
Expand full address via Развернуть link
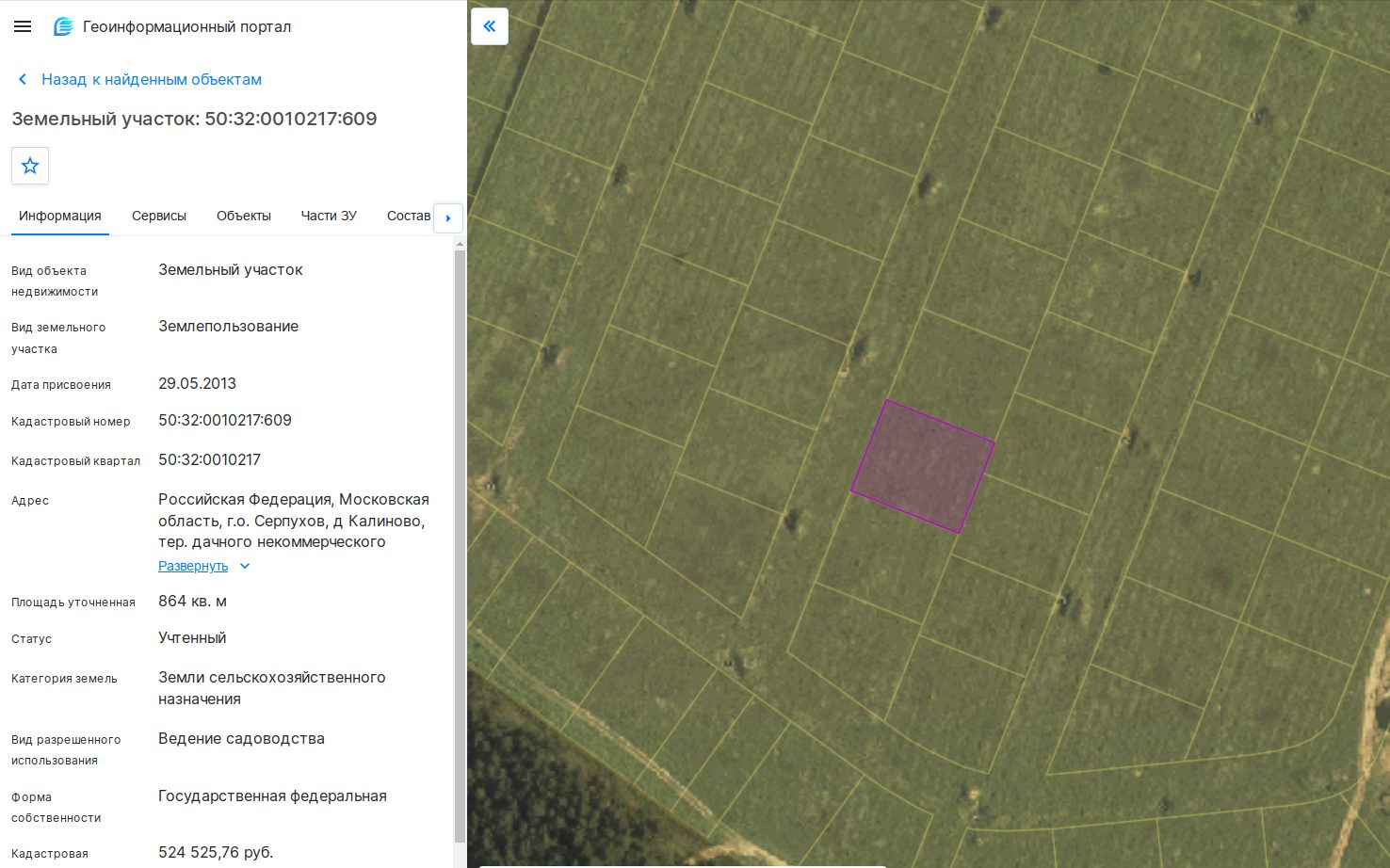point(193,566)
